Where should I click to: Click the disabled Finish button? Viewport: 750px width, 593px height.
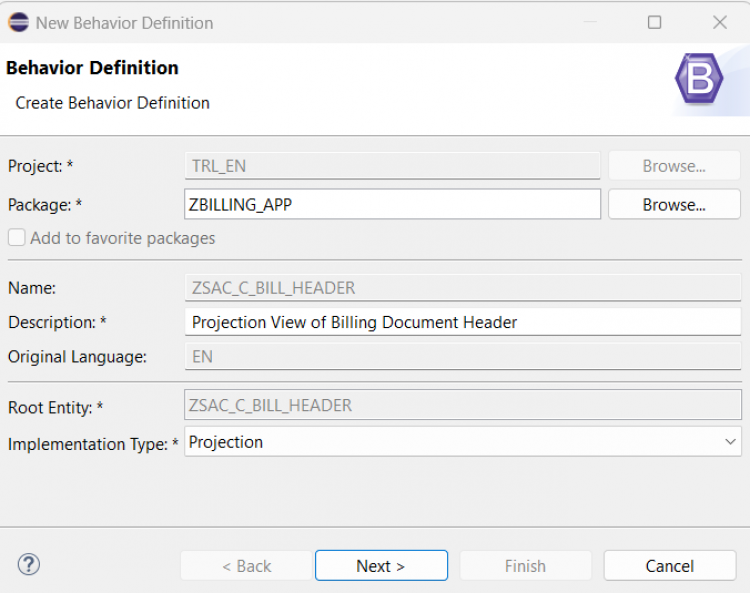tap(525, 566)
